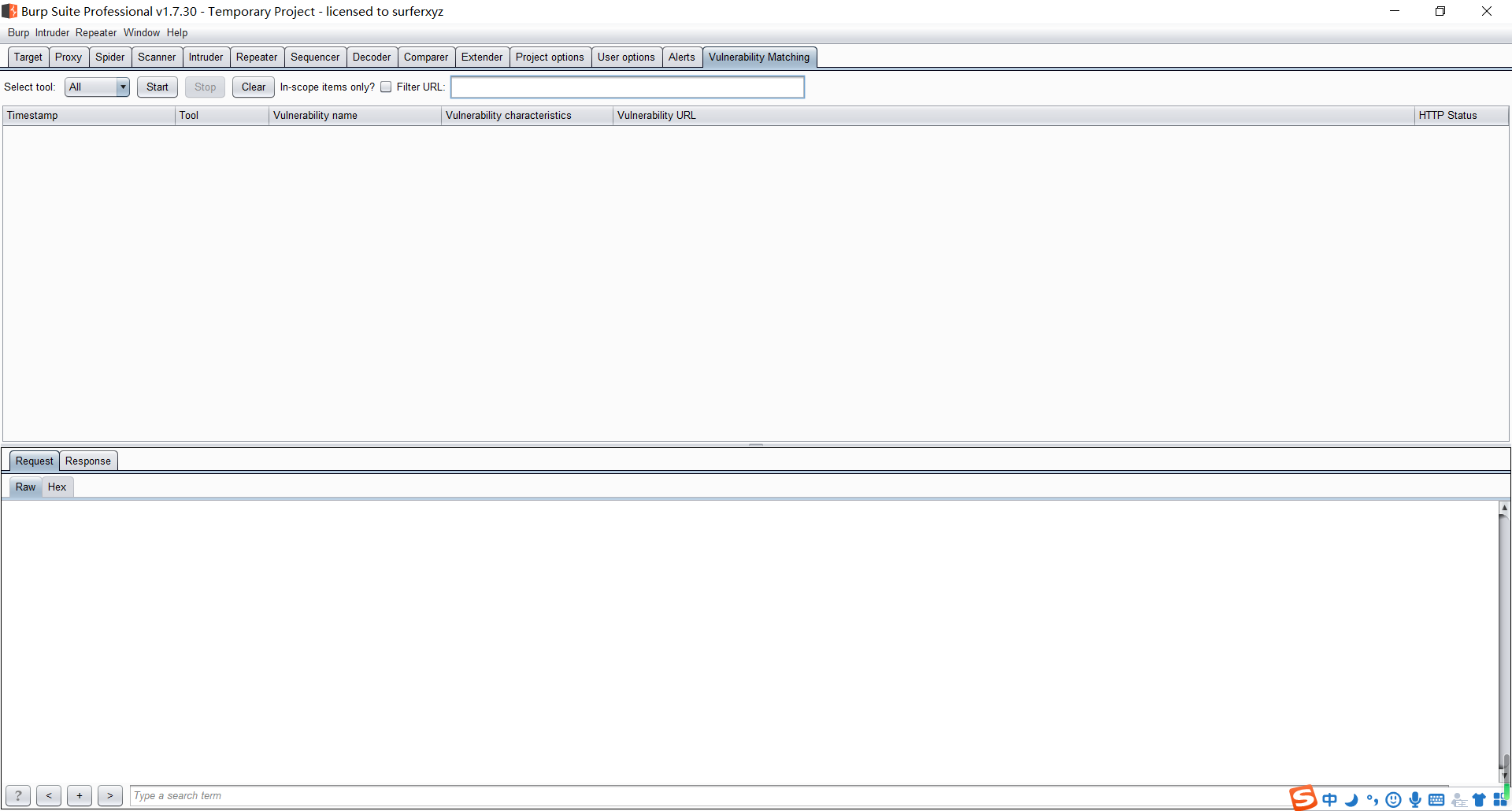Toggle the punctuation mode icon in the Sogou toolbar
1512x811 pixels.
[1373, 800]
